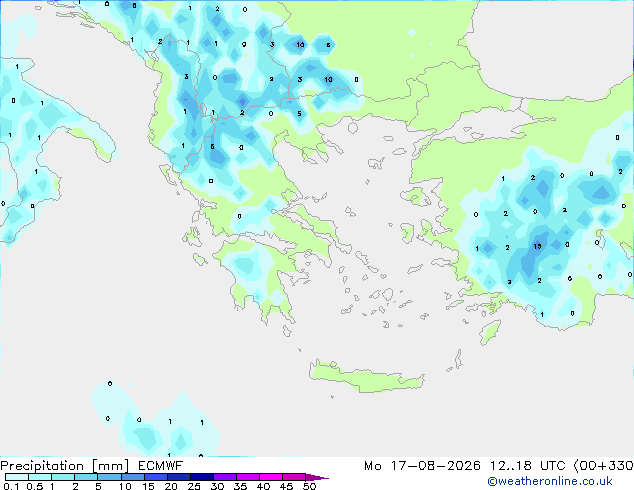Viewport: 634px width, 490px height.
Task: Click the 45–50 mm legend swatch
Action: click(294, 477)
